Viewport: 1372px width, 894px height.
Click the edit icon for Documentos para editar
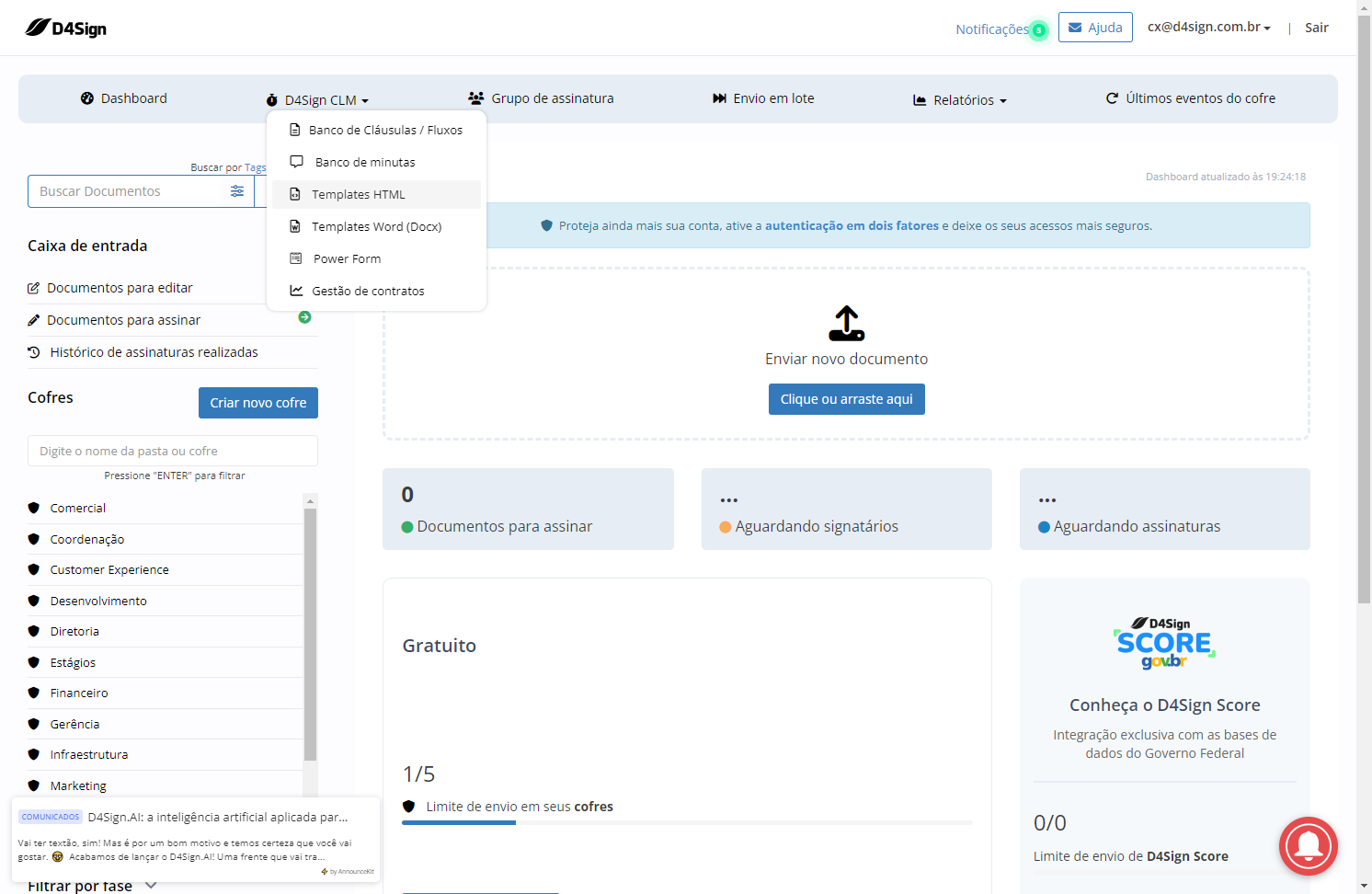(34, 288)
